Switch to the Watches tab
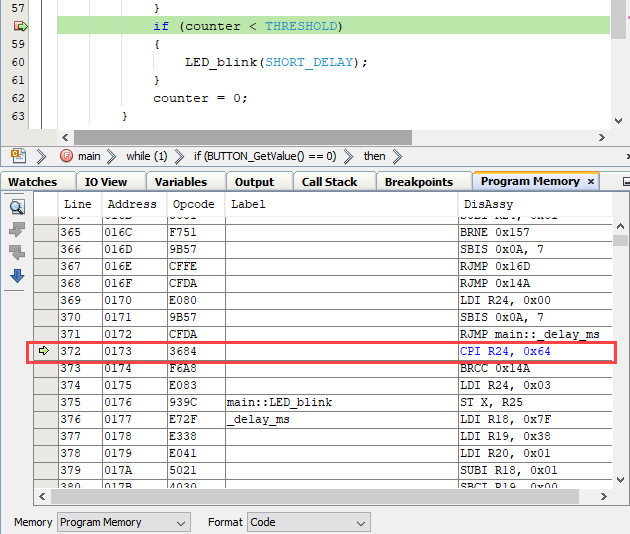The image size is (630, 534). pos(33,182)
